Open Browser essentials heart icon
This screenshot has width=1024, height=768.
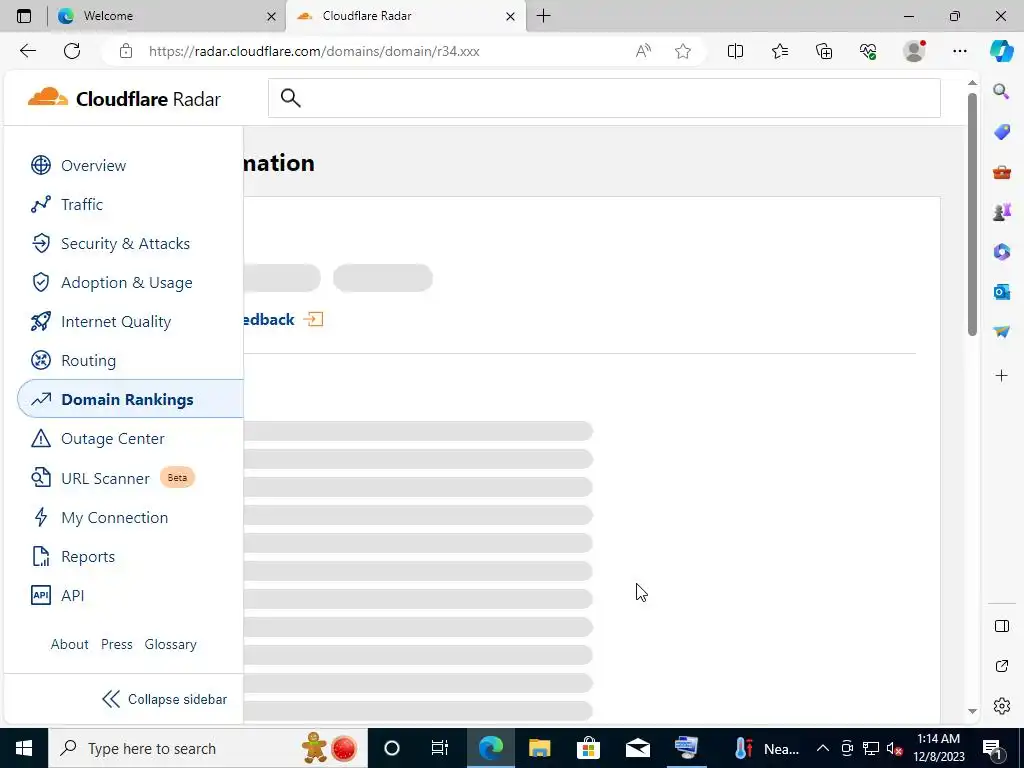pos(868,51)
